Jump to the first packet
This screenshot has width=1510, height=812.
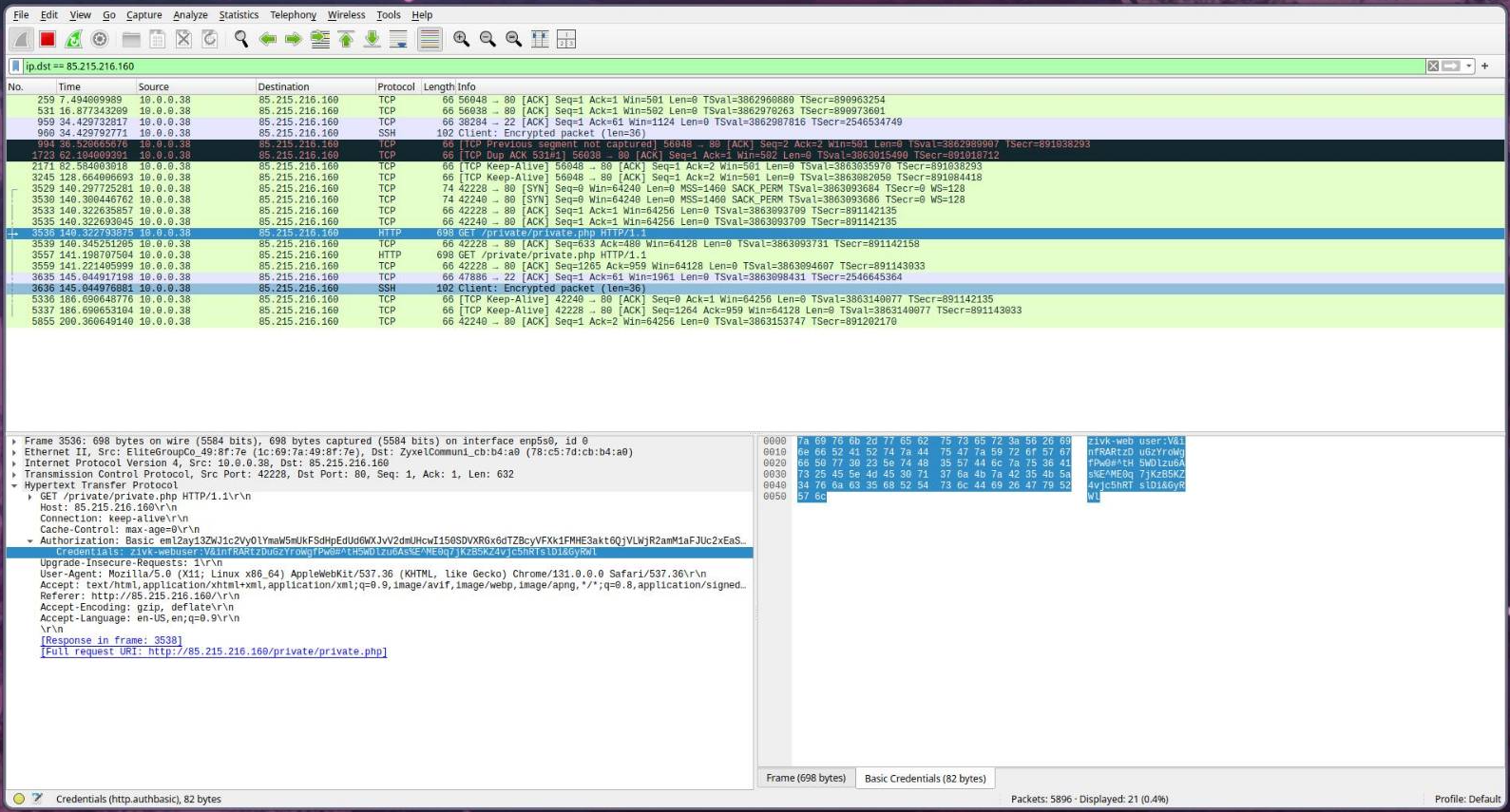tap(346, 39)
